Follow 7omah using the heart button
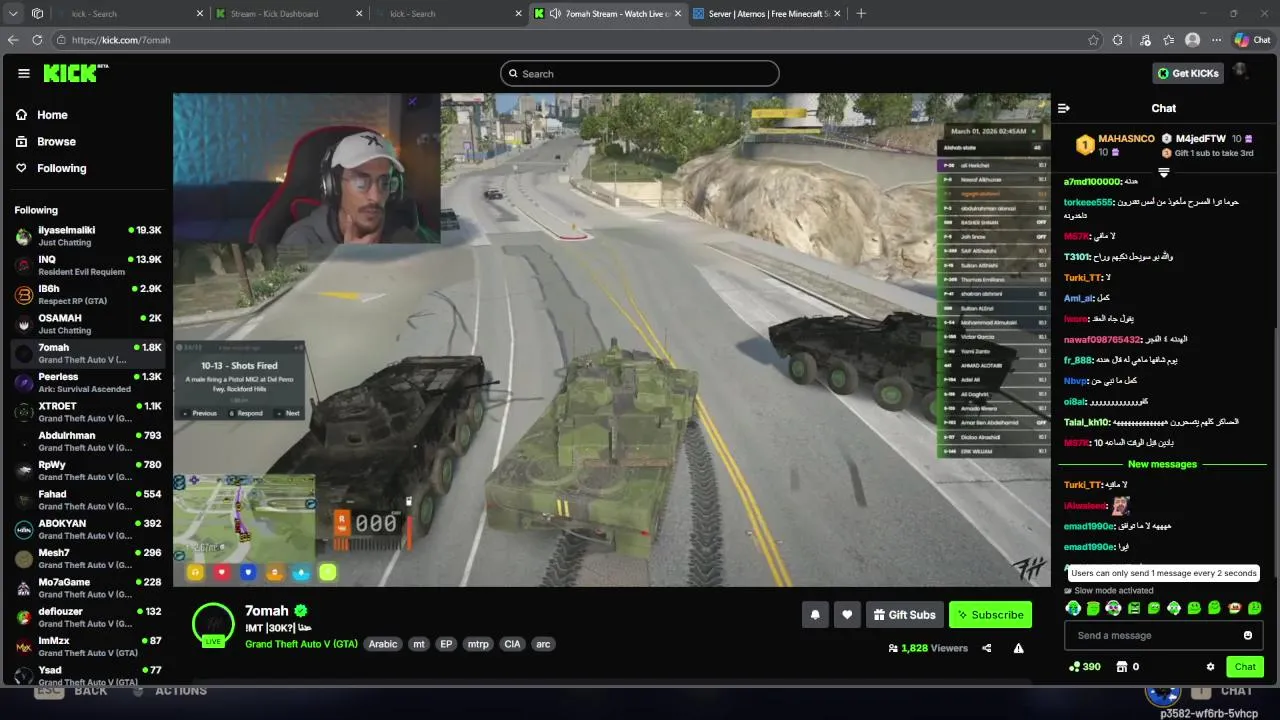This screenshot has width=1280, height=720. click(x=847, y=615)
